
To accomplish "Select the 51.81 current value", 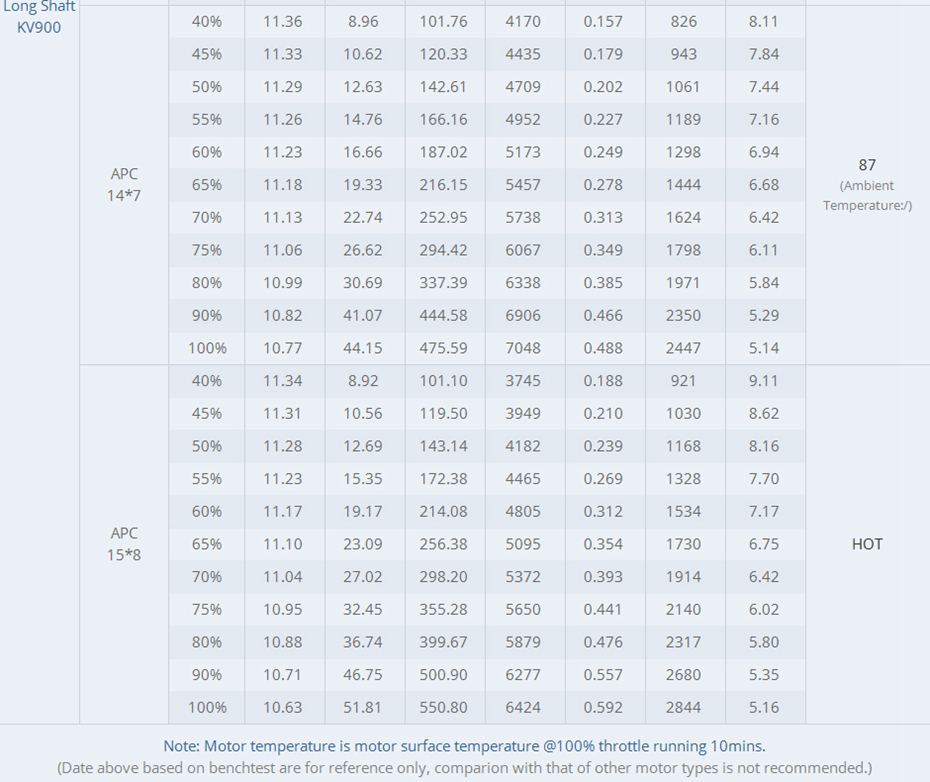I will pyautogui.click(x=363, y=707).
